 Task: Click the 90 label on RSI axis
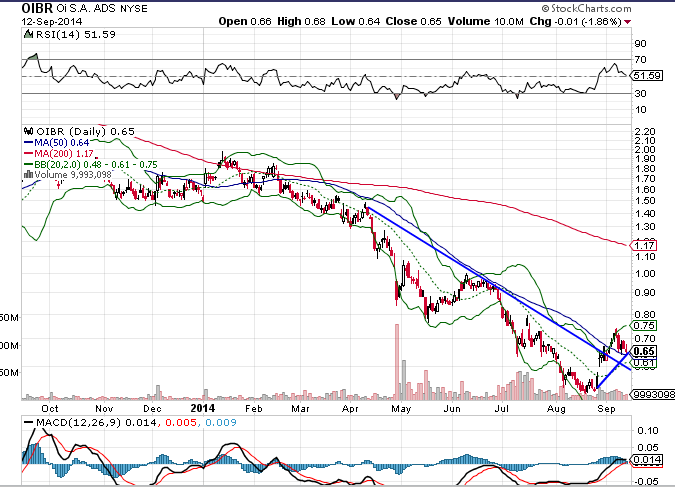pyautogui.click(x=641, y=43)
